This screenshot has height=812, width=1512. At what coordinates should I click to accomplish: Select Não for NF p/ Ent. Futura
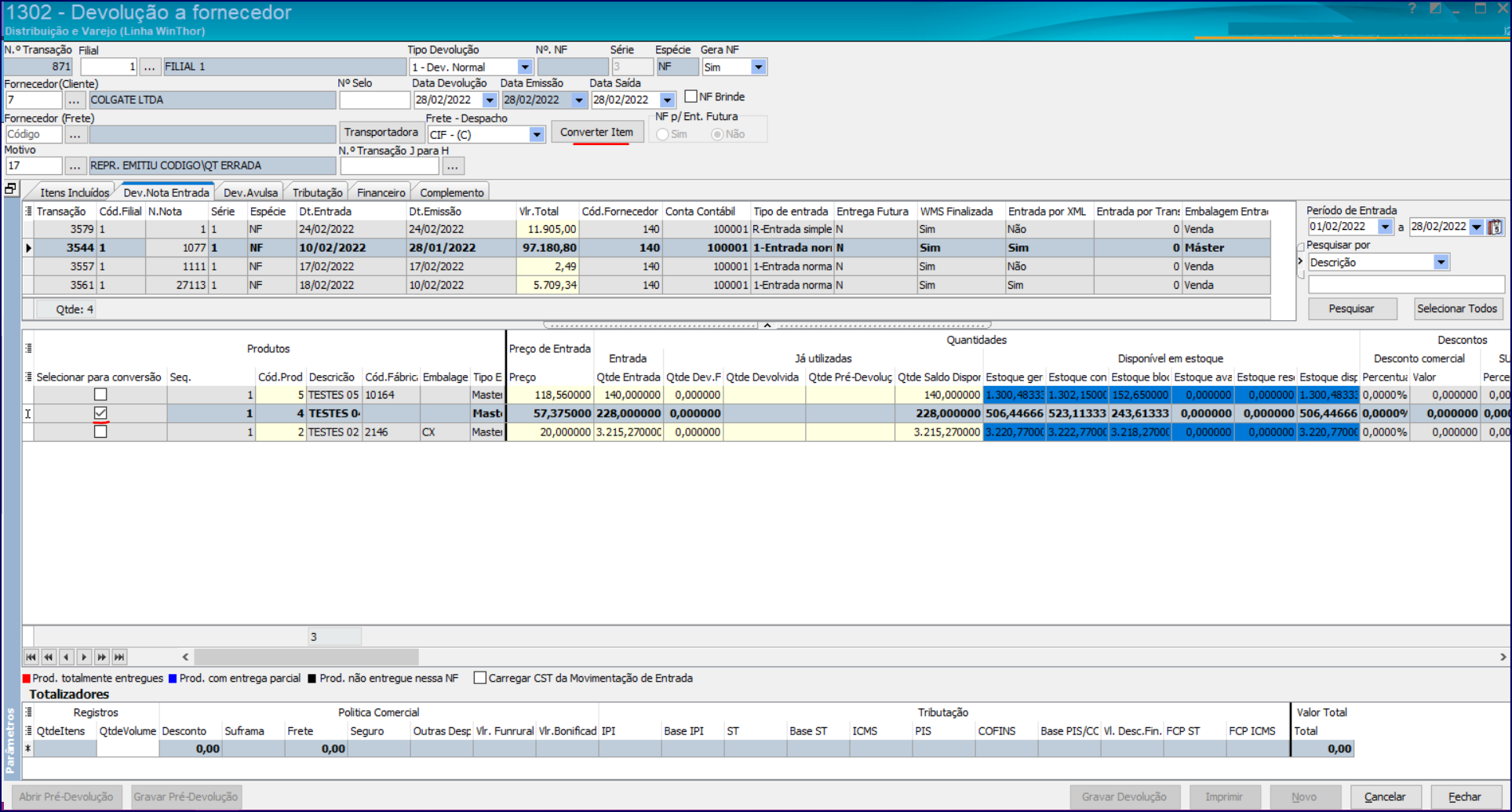717,134
